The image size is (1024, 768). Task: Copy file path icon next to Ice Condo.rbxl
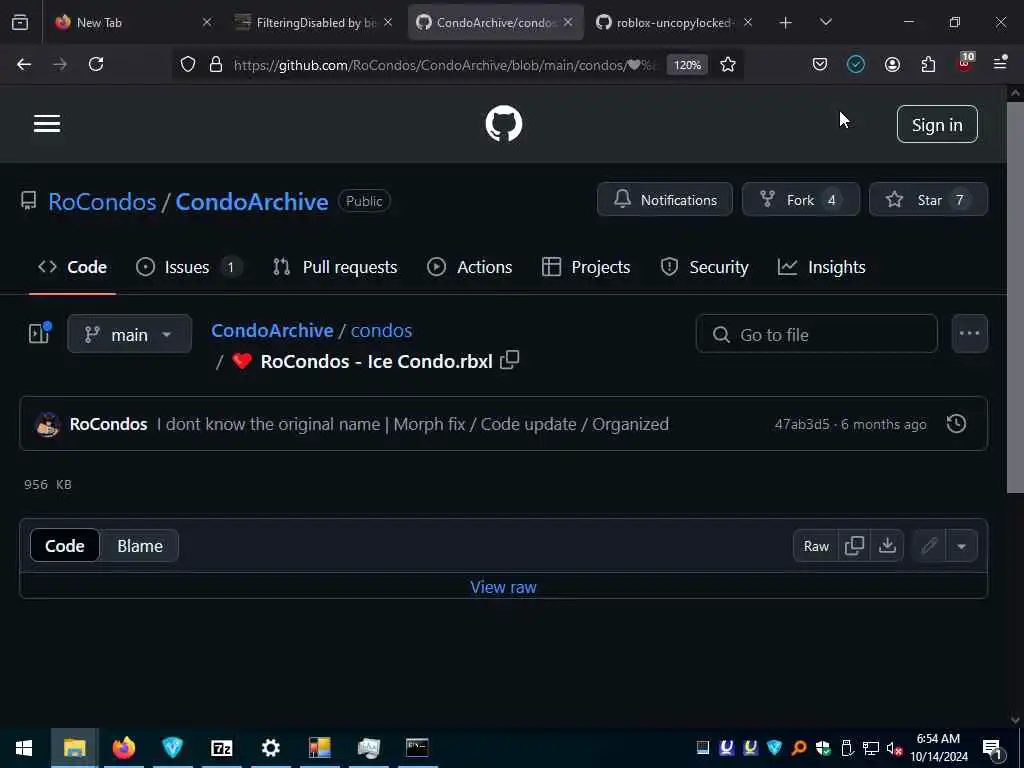point(509,360)
